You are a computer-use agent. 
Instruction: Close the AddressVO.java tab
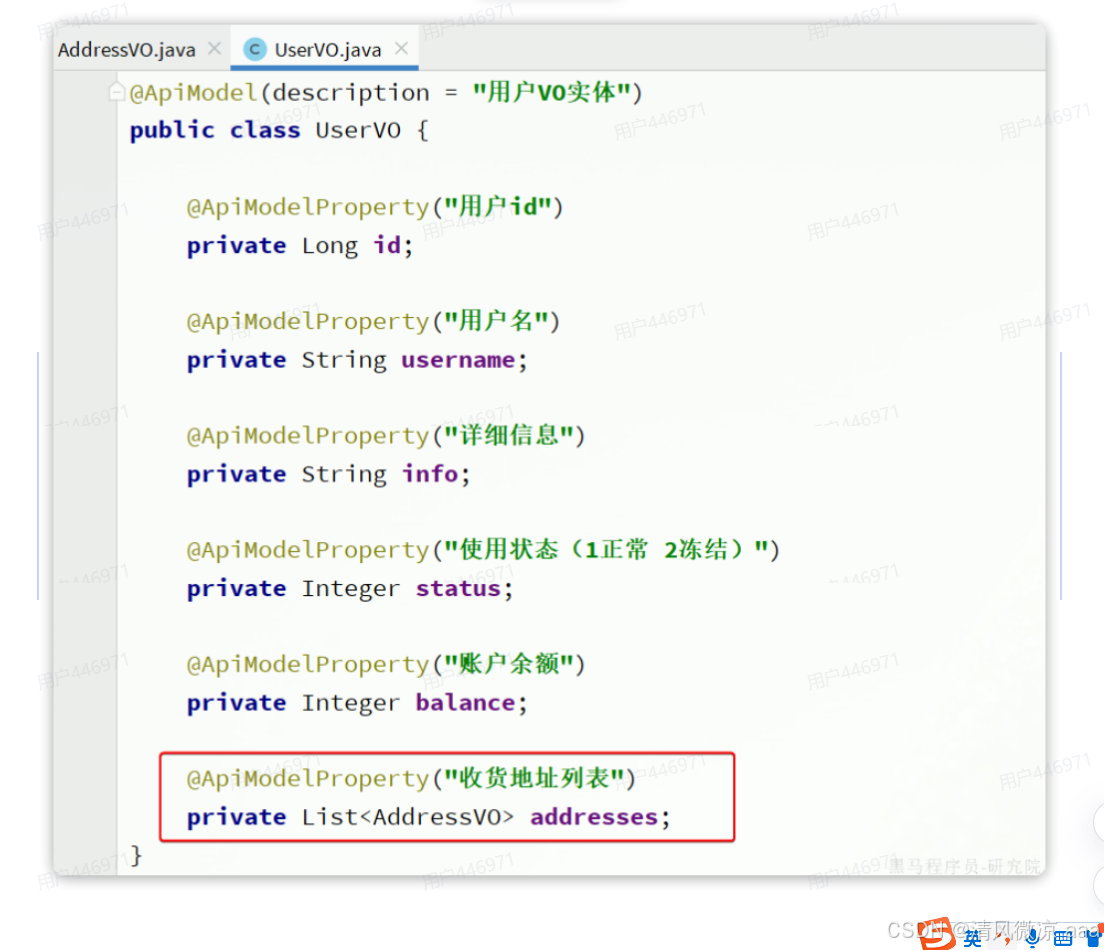pos(215,49)
